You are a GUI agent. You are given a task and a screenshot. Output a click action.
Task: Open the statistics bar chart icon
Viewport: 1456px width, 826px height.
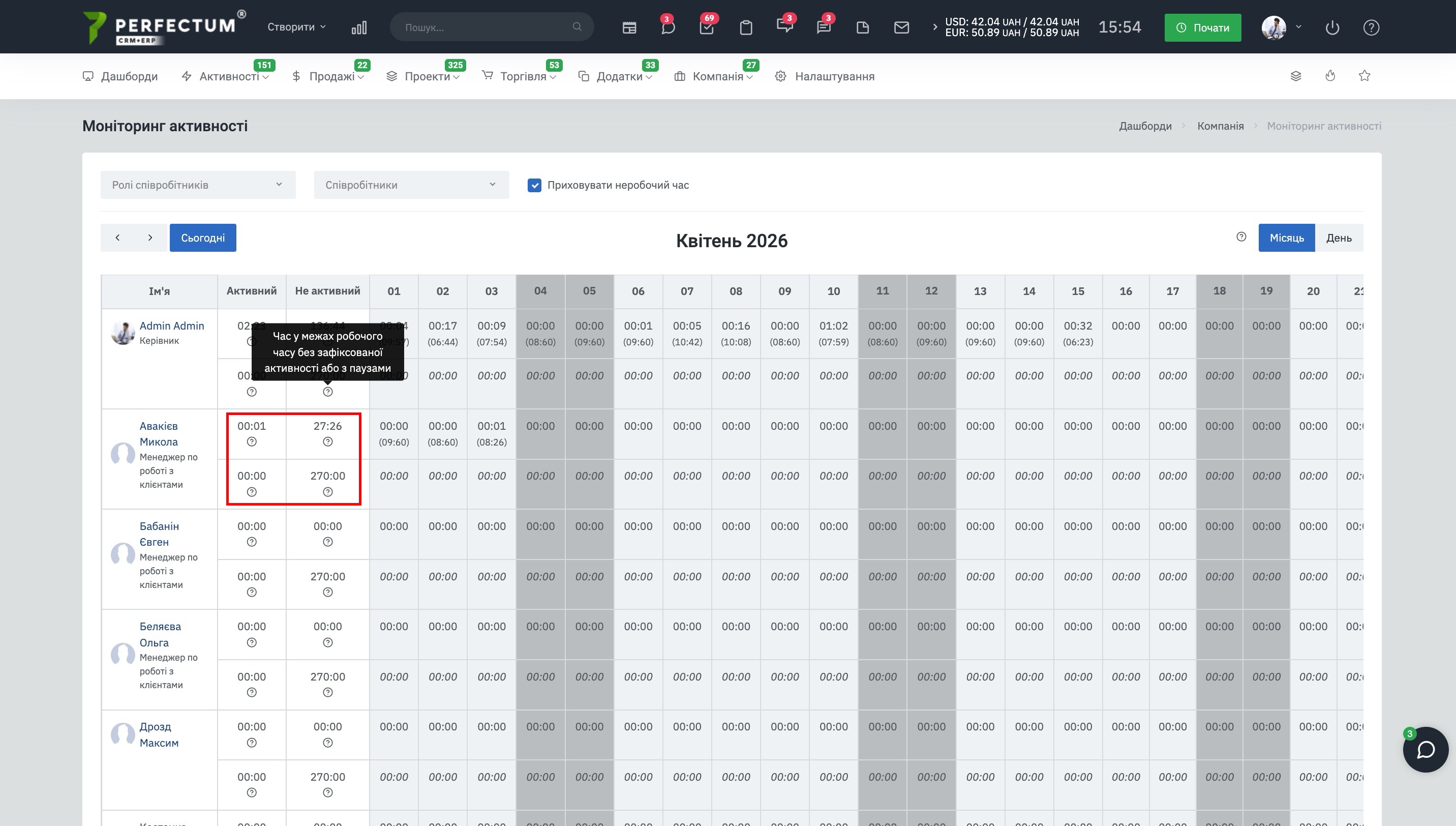tap(359, 27)
